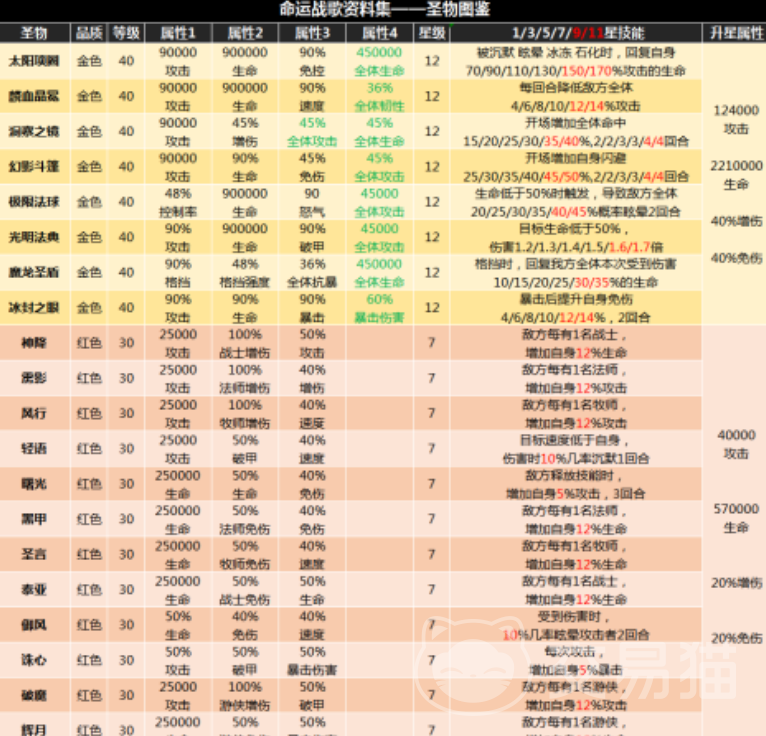Click the 属性3 column header
766x736 pixels.
click(x=312, y=32)
